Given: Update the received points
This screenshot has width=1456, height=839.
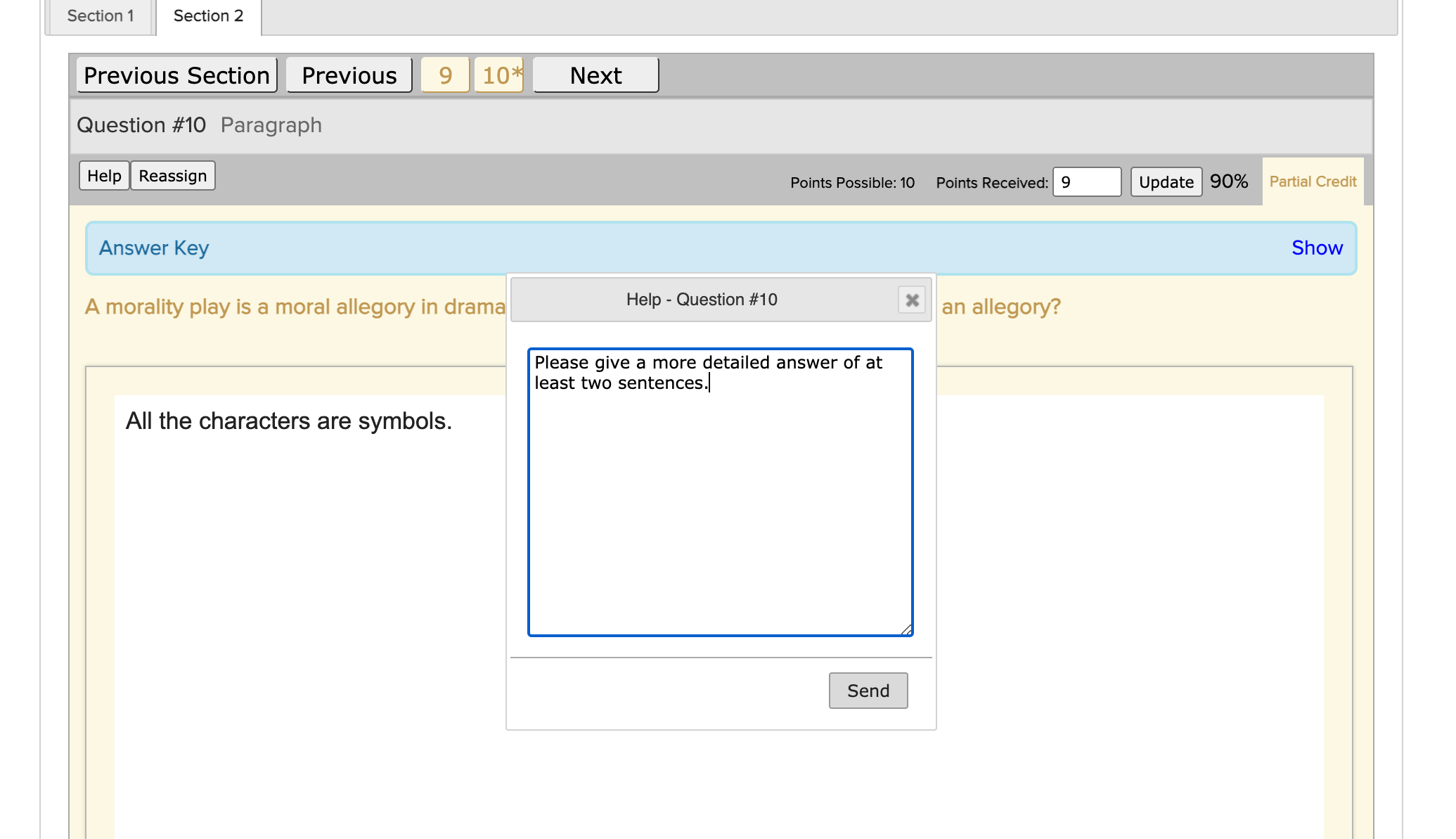Looking at the screenshot, I should click(1166, 182).
